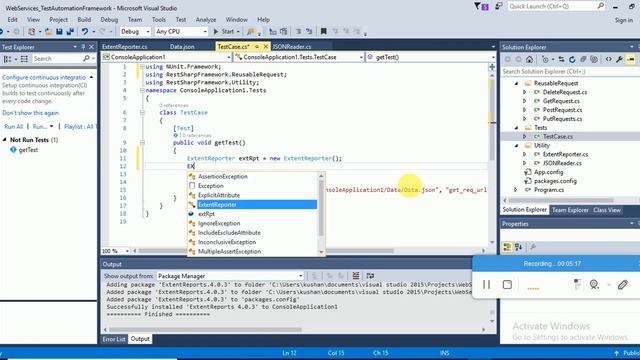Click the Categorized icon in Properties panel
Screen dimensions: 640x360
pos(507,247)
